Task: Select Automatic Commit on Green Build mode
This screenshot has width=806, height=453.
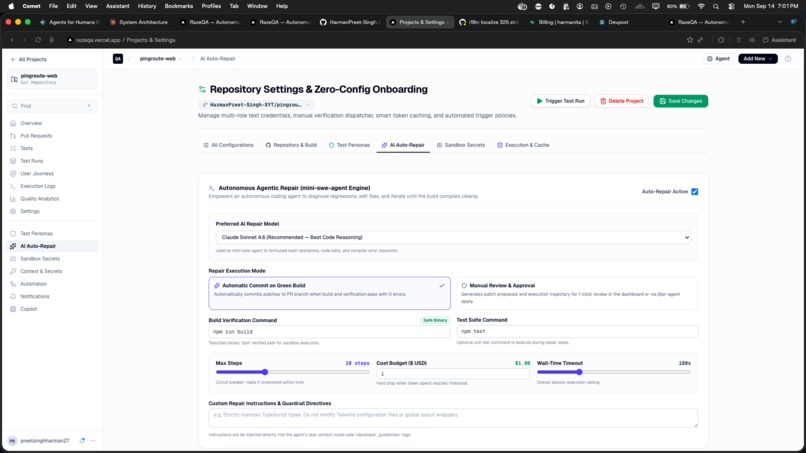Action: click(x=329, y=293)
